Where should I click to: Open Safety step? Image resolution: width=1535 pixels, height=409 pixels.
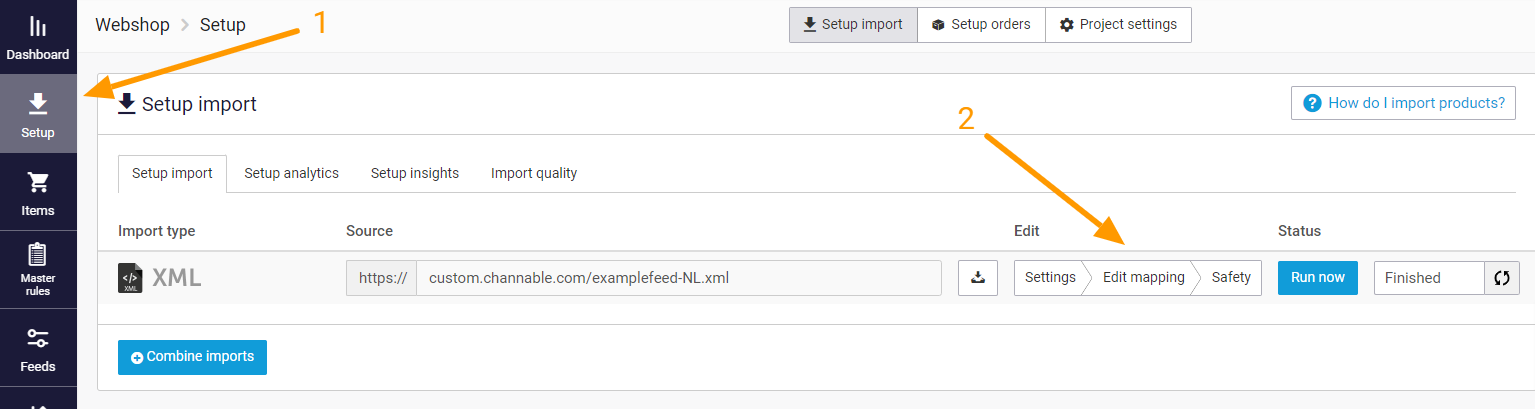1231,278
